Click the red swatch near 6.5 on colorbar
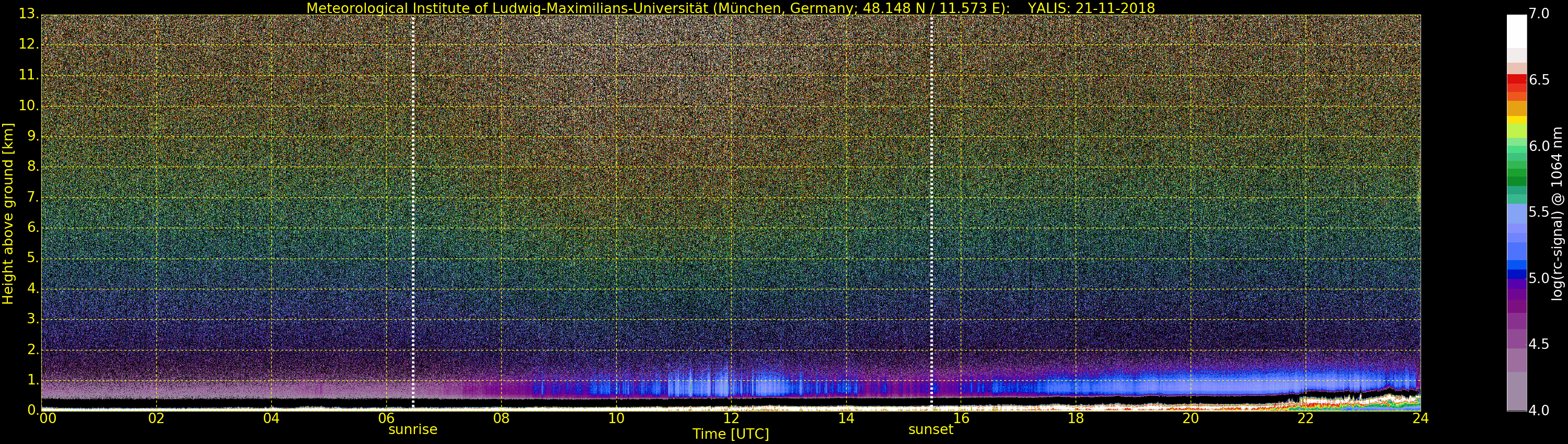 (1516, 79)
